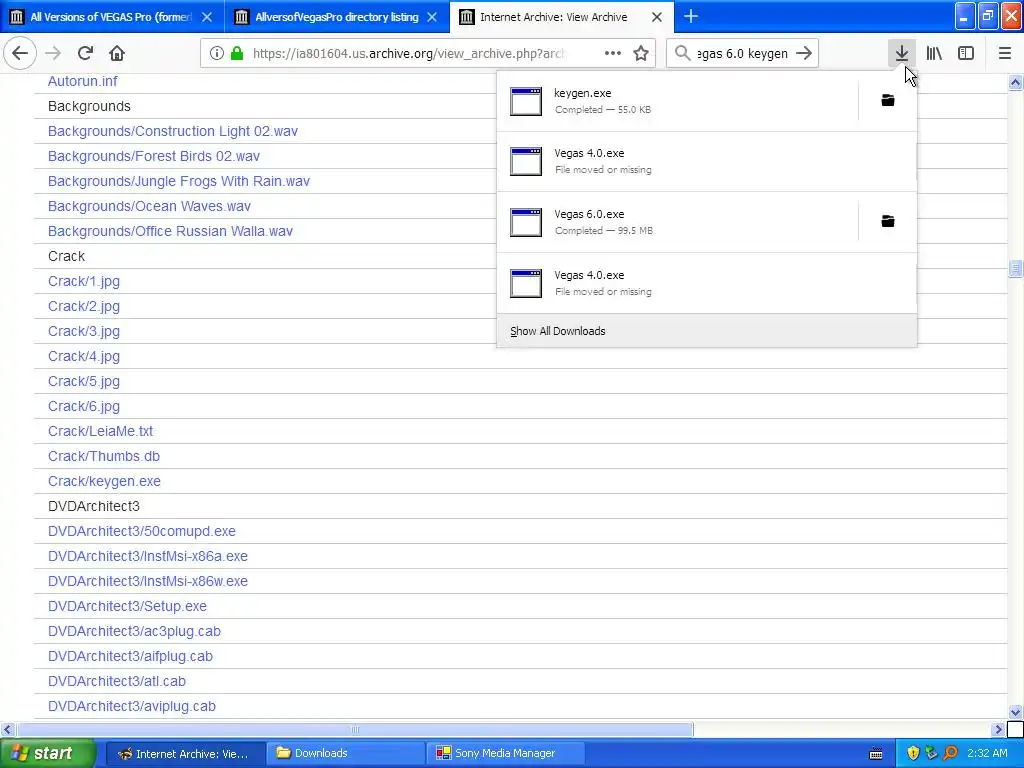Open DVDArchitect3/ac3plug.cab link
The width and height of the screenshot is (1024, 768).
[x=134, y=632]
